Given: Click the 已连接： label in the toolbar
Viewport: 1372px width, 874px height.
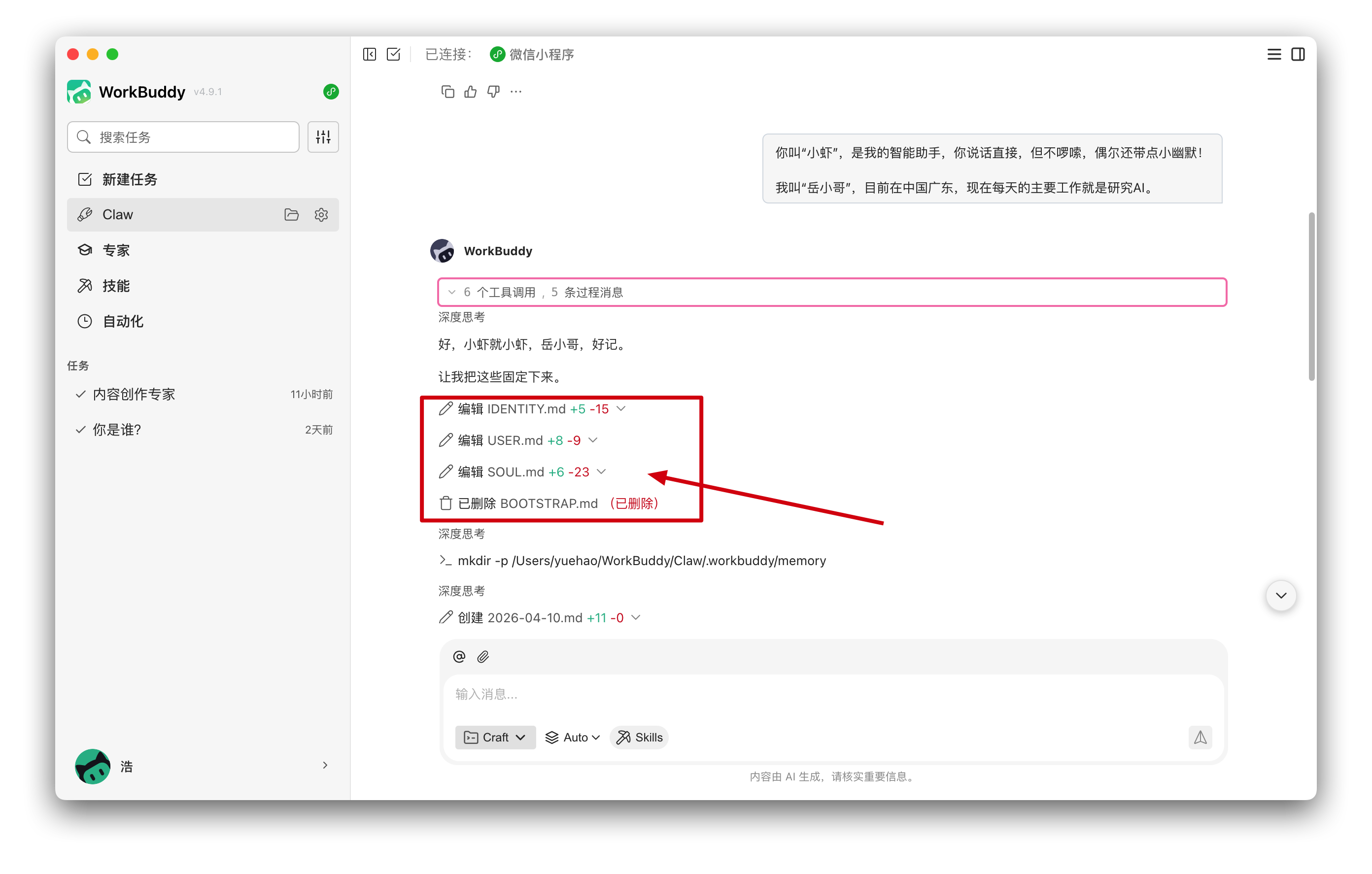Looking at the screenshot, I should point(449,55).
